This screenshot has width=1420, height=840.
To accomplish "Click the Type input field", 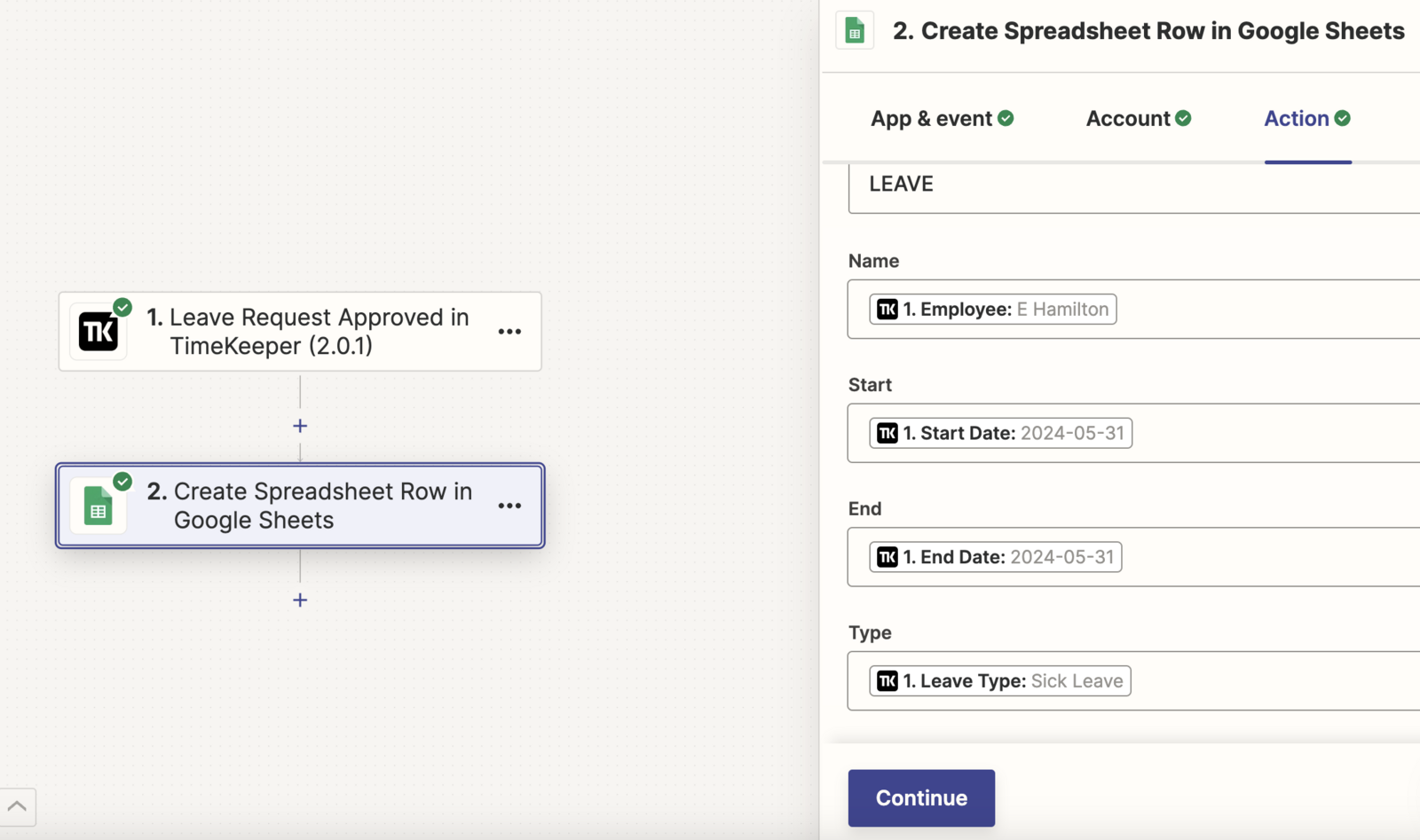I will coord(1134,681).
